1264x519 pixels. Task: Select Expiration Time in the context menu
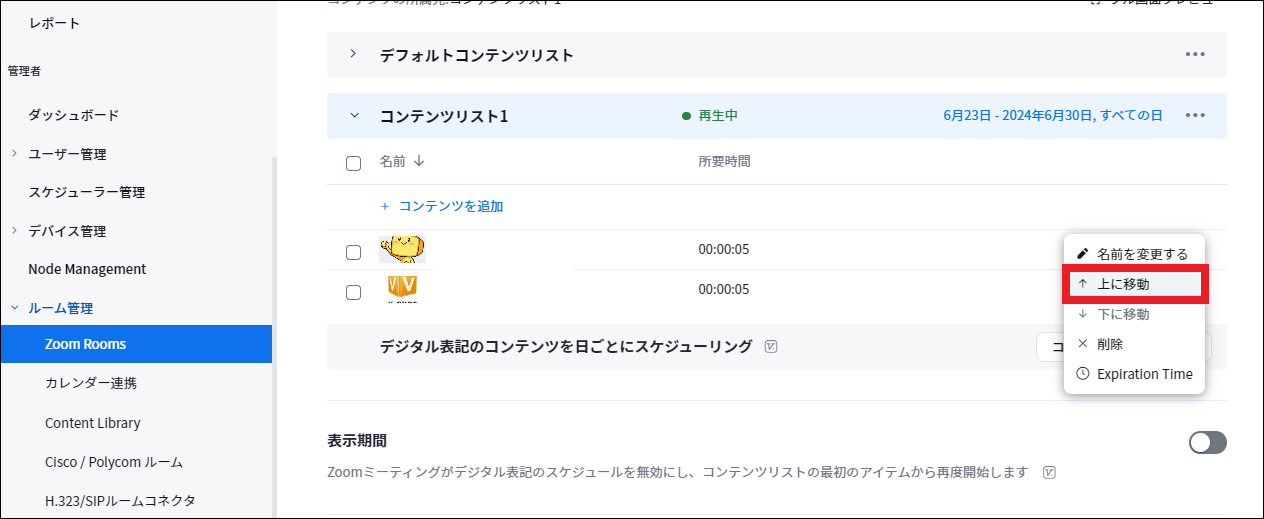click(1134, 374)
